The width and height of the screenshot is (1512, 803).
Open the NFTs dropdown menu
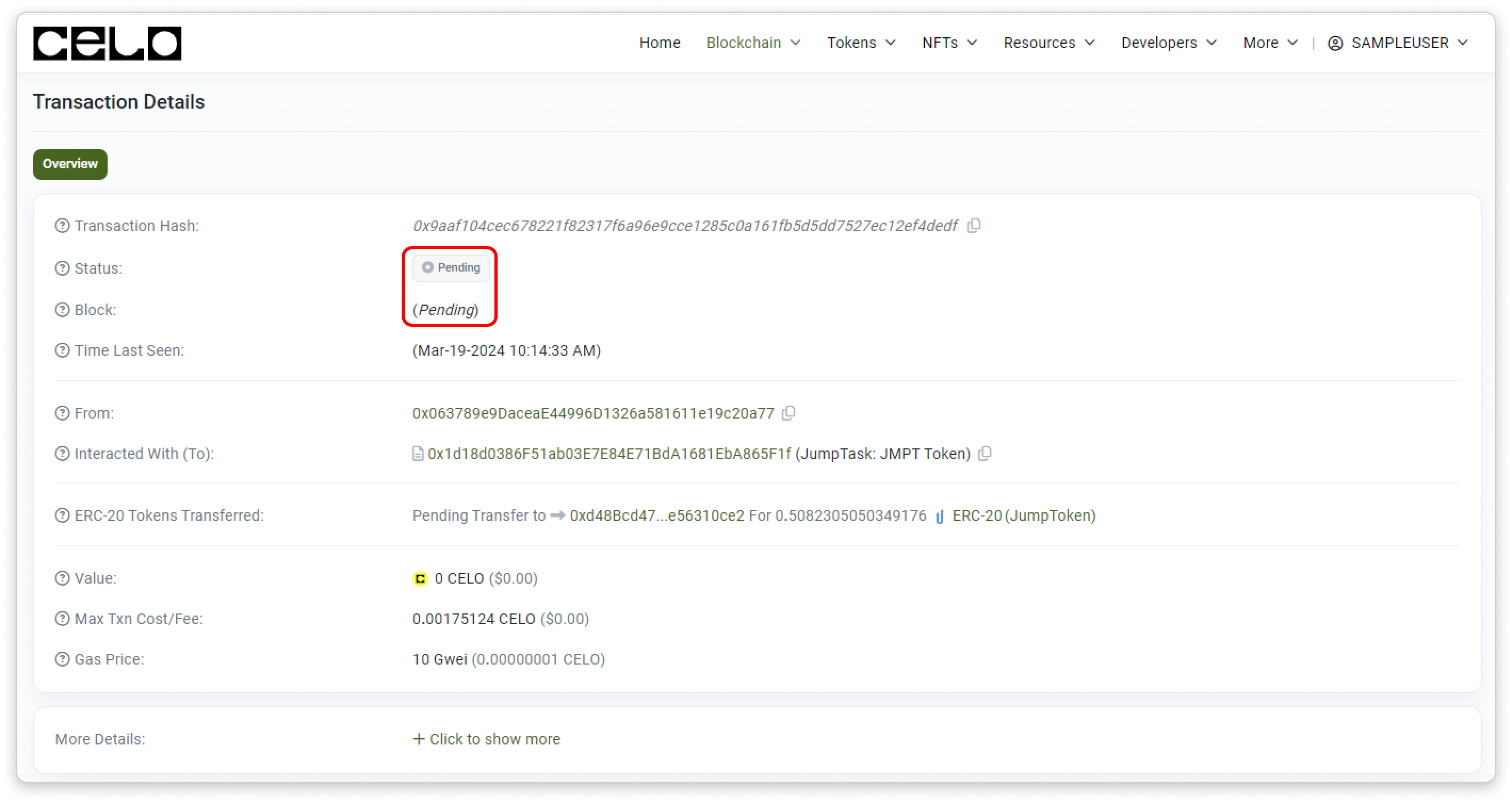950,43
